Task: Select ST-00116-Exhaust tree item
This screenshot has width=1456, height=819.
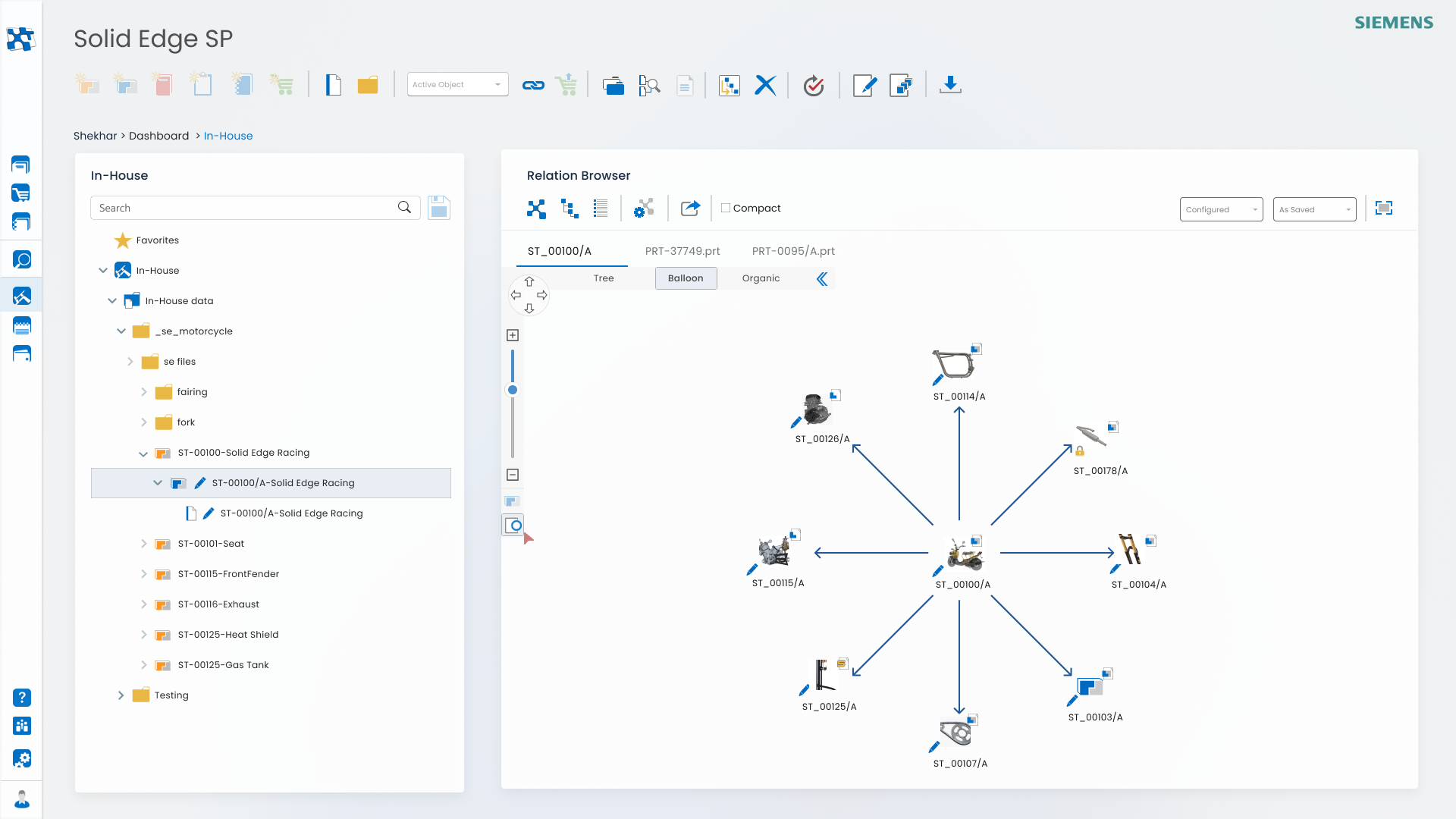Action: pos(218,604)
